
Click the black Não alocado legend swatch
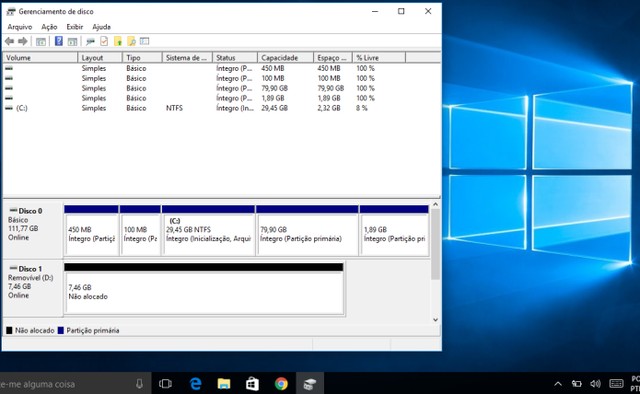(x=9, y=330)
